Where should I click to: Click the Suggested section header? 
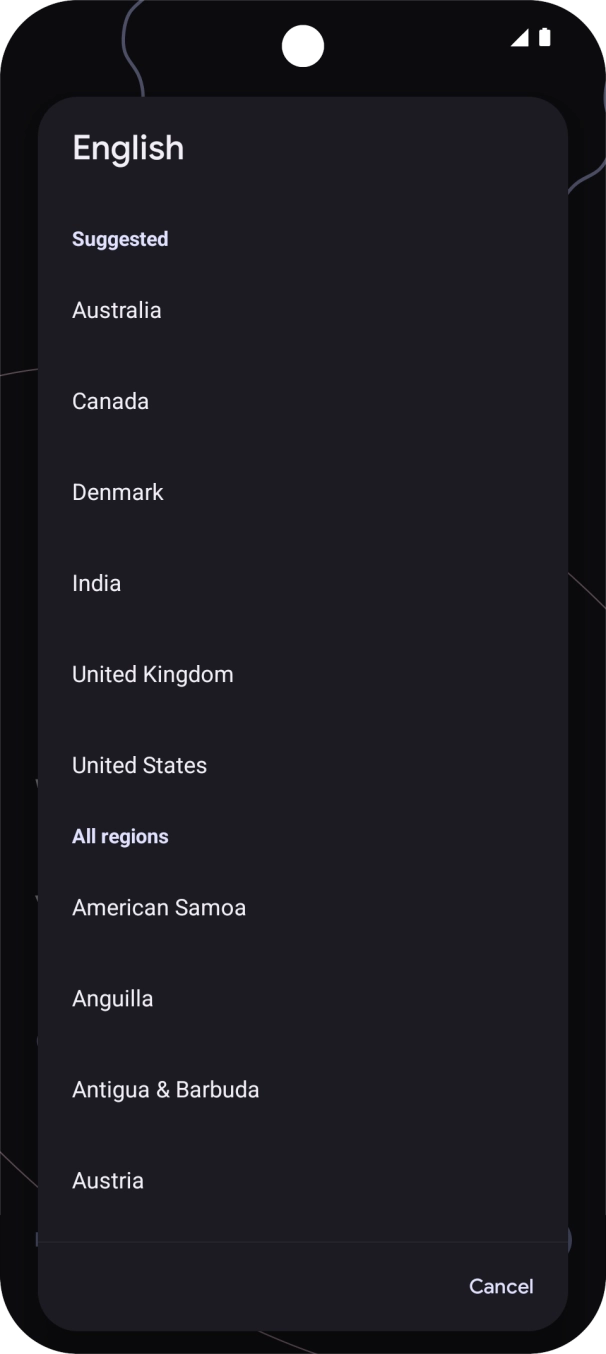(120, 239)
